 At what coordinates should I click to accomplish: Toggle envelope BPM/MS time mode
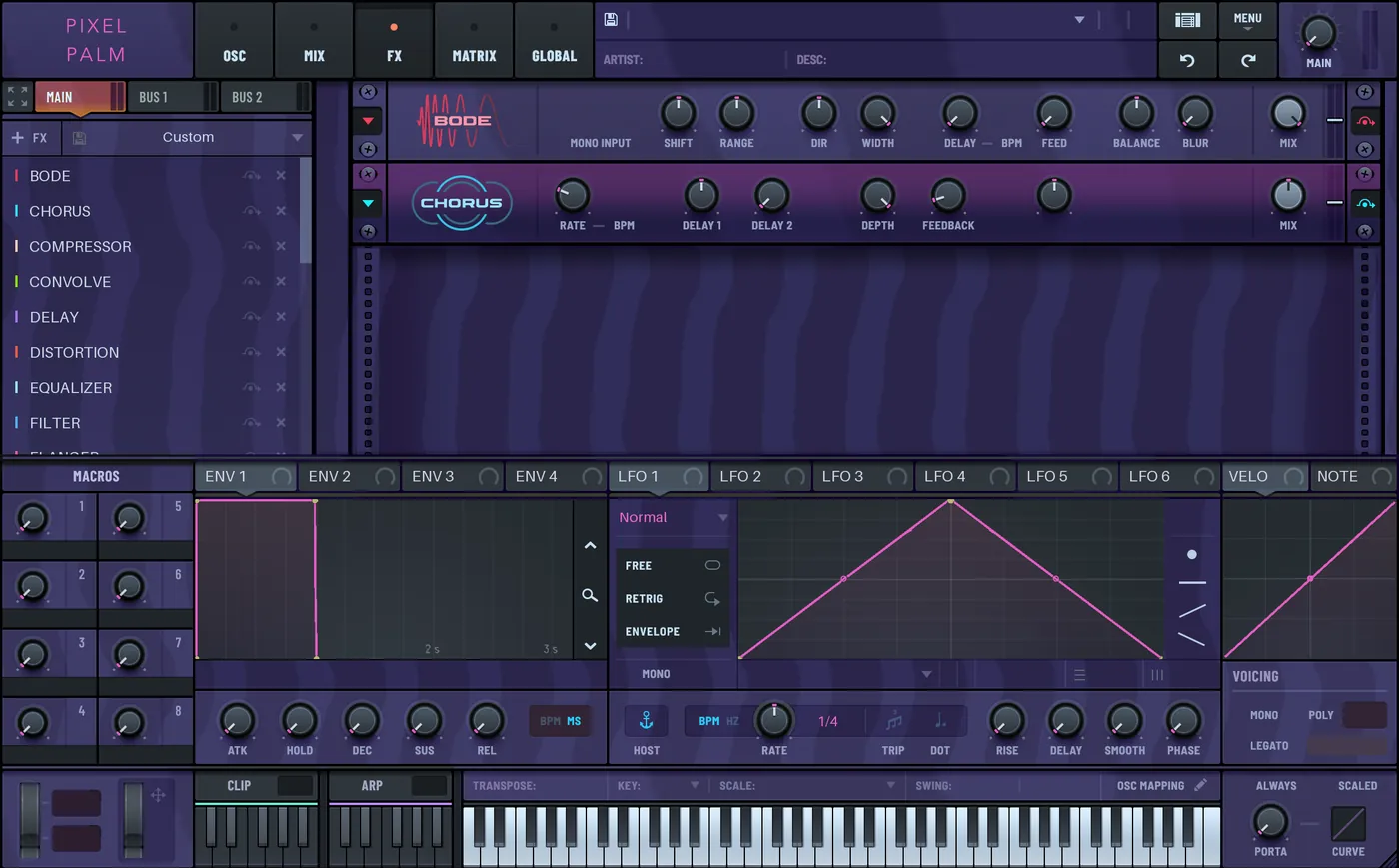(x=561, y=721)
